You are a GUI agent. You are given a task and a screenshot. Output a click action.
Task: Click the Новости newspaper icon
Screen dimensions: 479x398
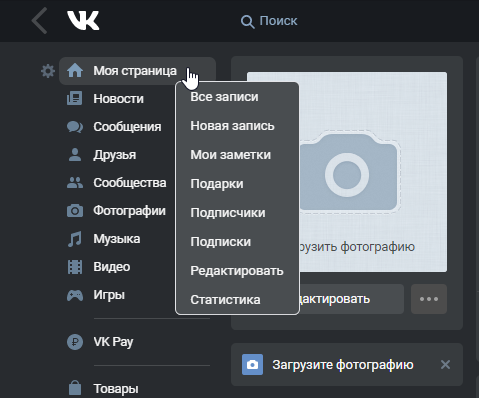75,99
